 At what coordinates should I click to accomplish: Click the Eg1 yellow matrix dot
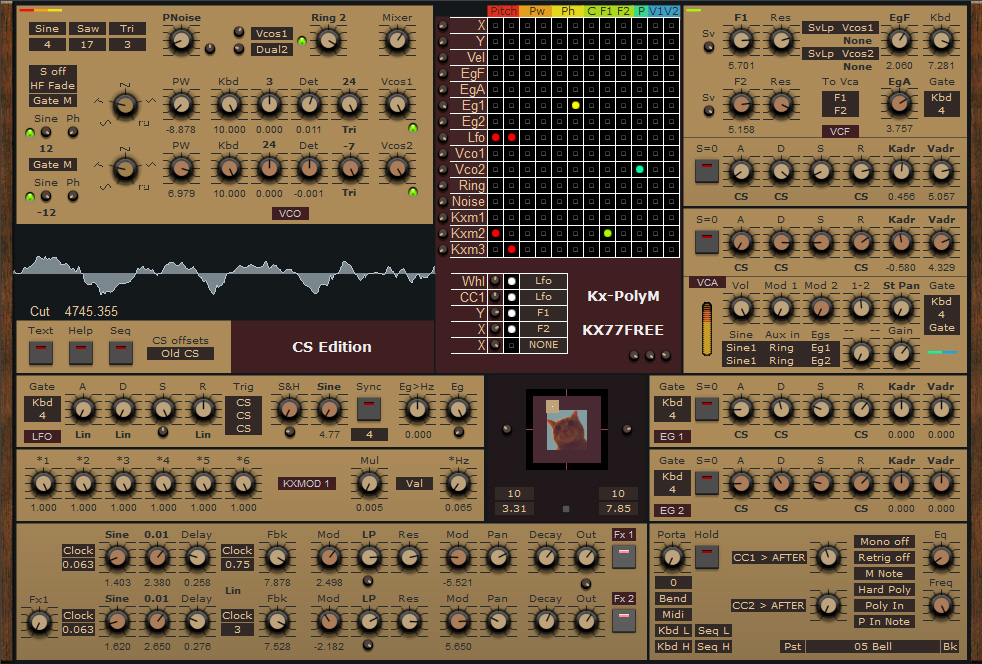576,105
